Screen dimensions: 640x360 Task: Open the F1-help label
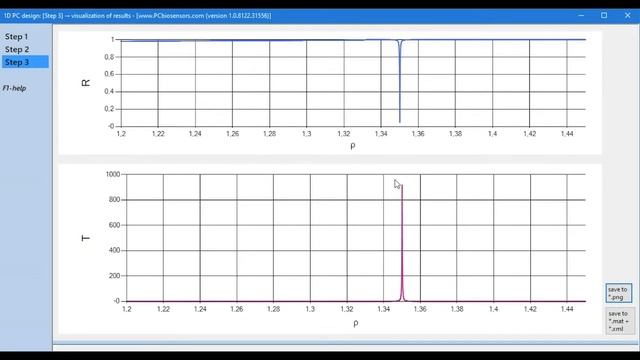pyautogui.click(x=14, y=88)
